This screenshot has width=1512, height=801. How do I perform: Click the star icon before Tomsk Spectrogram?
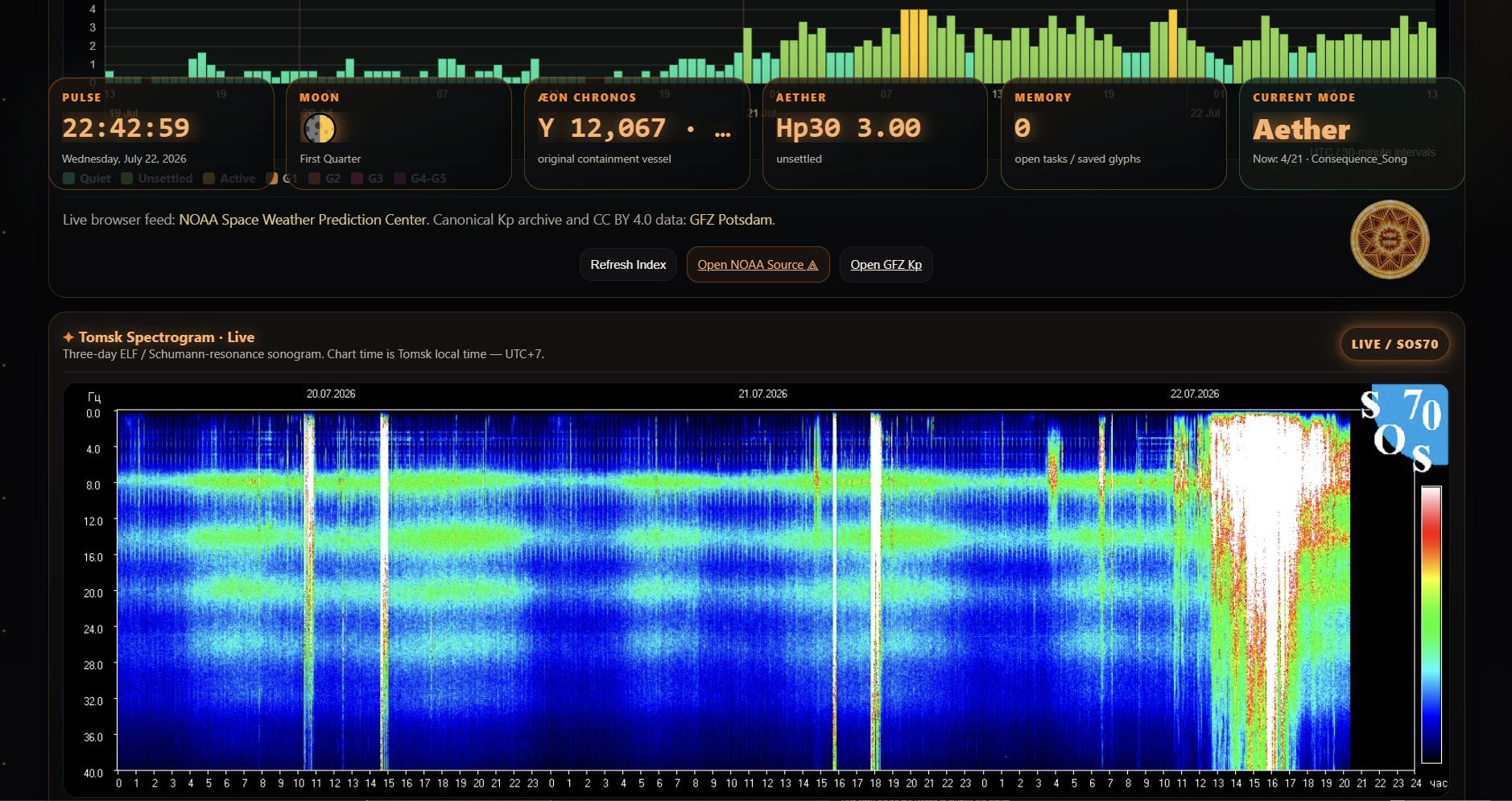click(68, 337)
